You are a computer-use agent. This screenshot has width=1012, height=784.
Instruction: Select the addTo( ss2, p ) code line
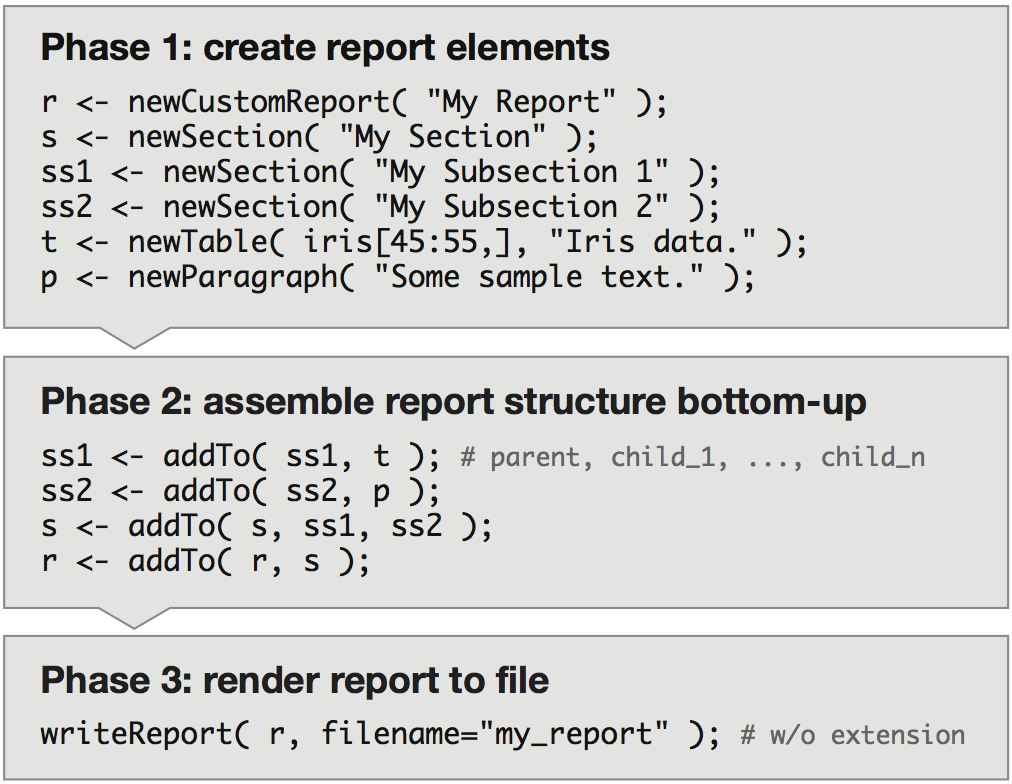(x=240, y=492)
